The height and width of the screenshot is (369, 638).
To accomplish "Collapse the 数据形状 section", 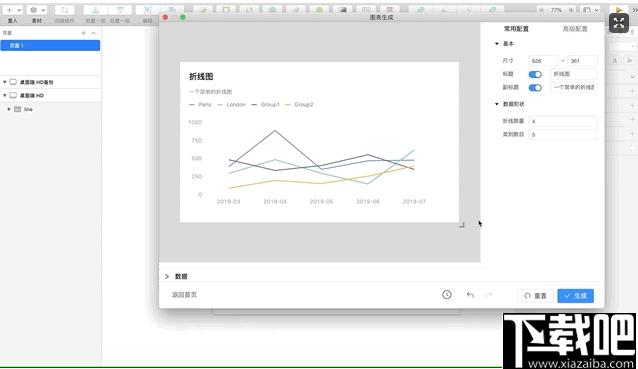I will [x=496, y=104].
